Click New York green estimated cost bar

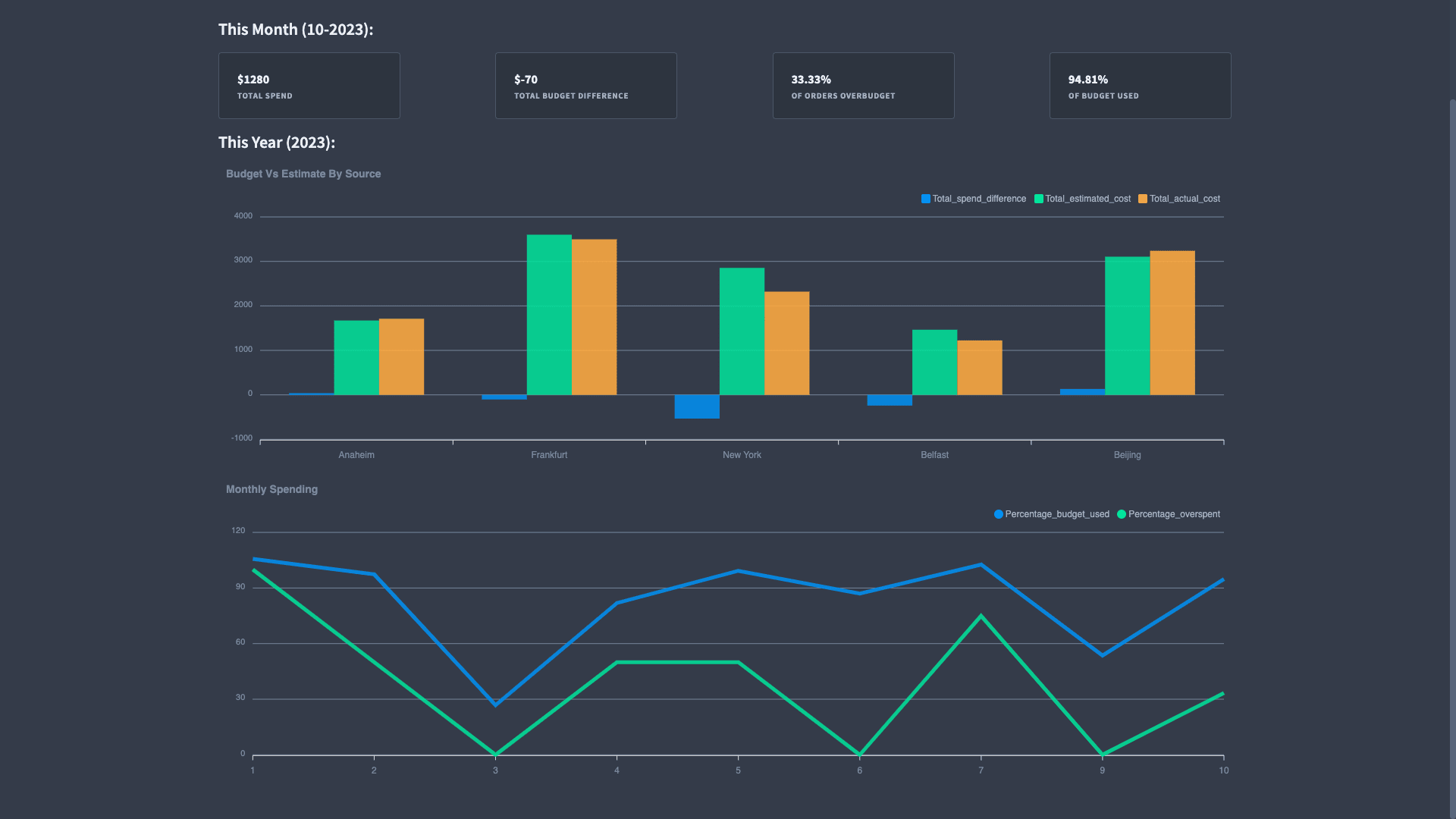(742, 331)
